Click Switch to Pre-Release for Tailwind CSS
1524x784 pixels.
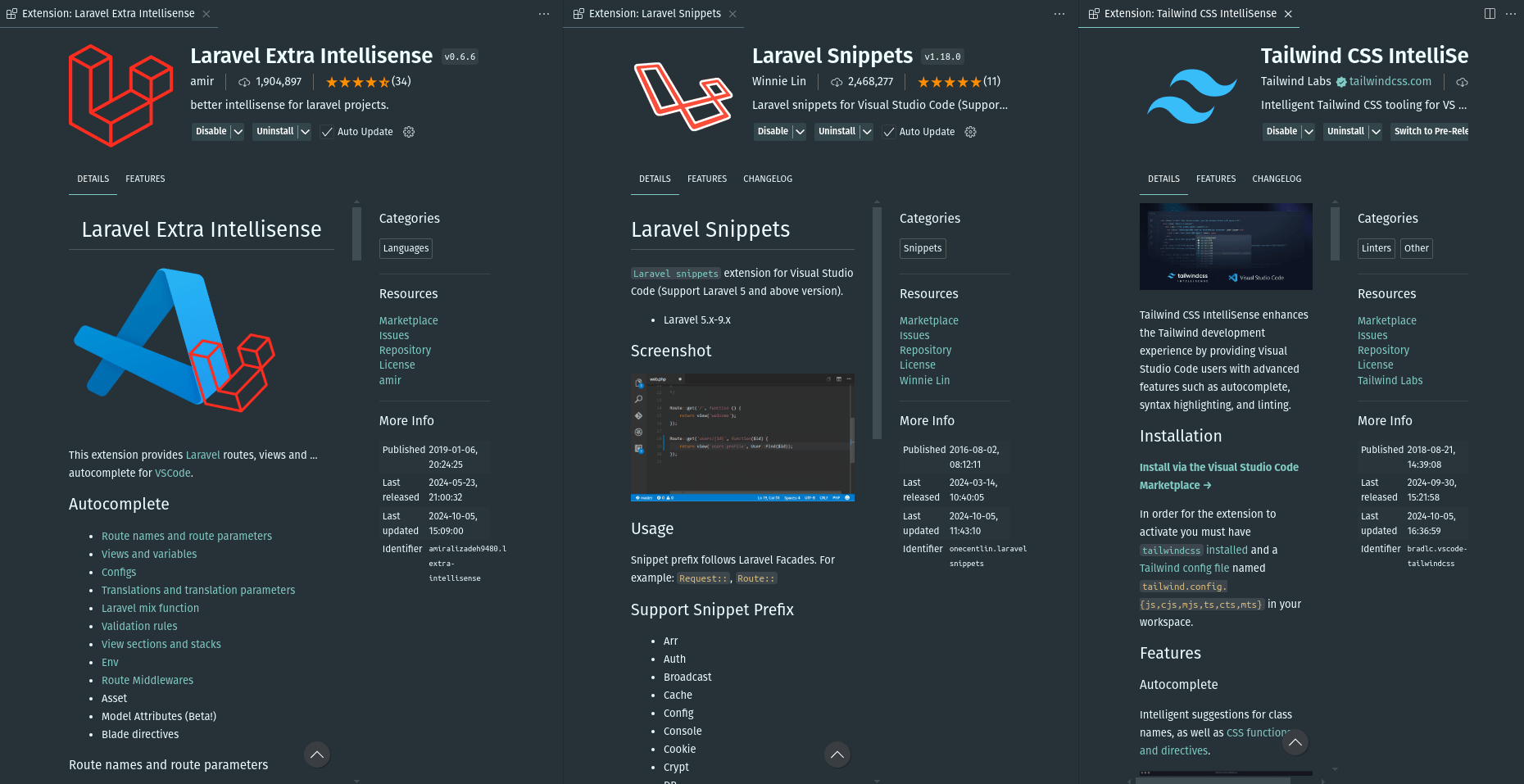(x=1430, y=132)
